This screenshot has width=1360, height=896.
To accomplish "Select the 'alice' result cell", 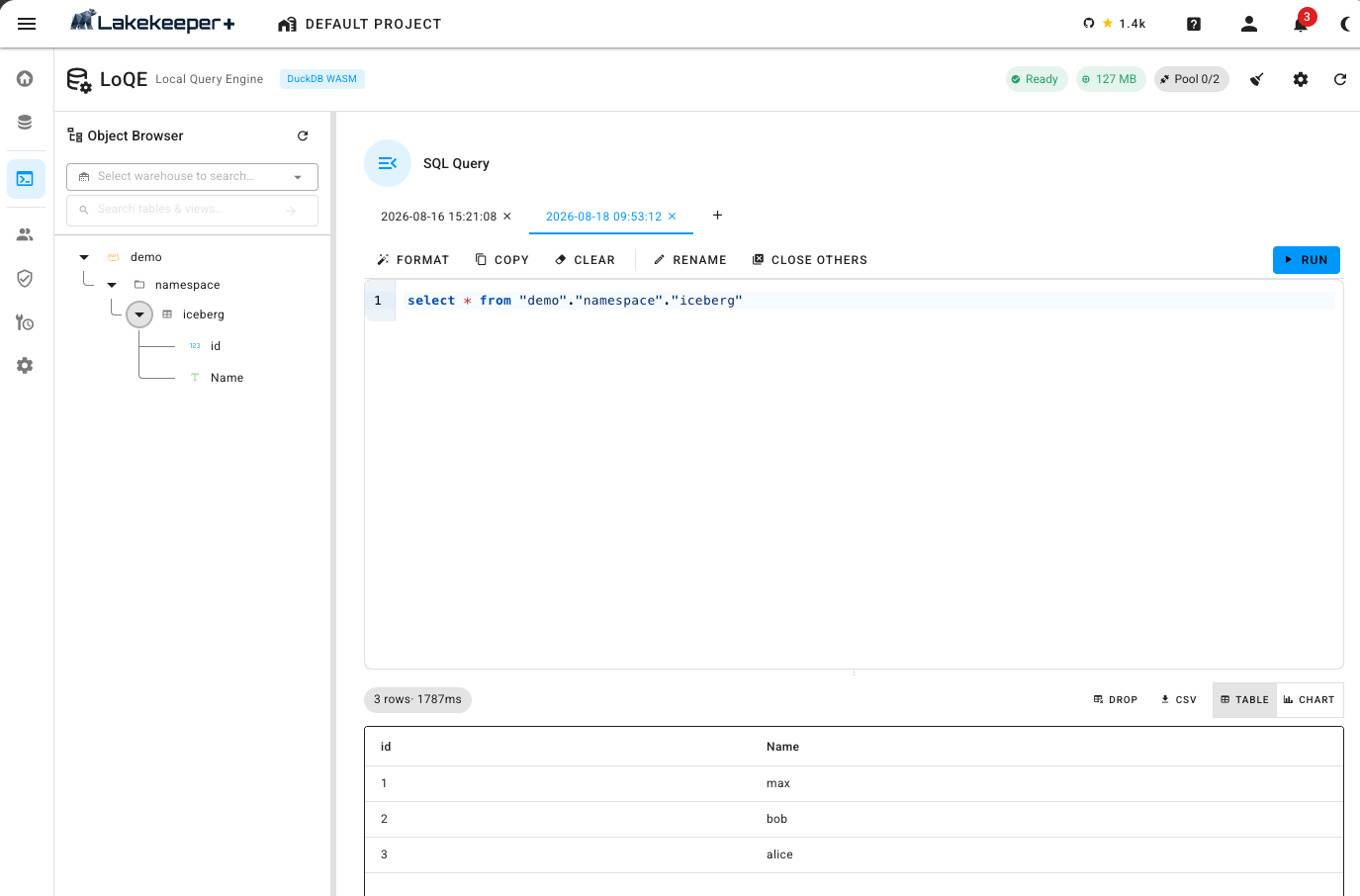I will click(x=779, y=854).
